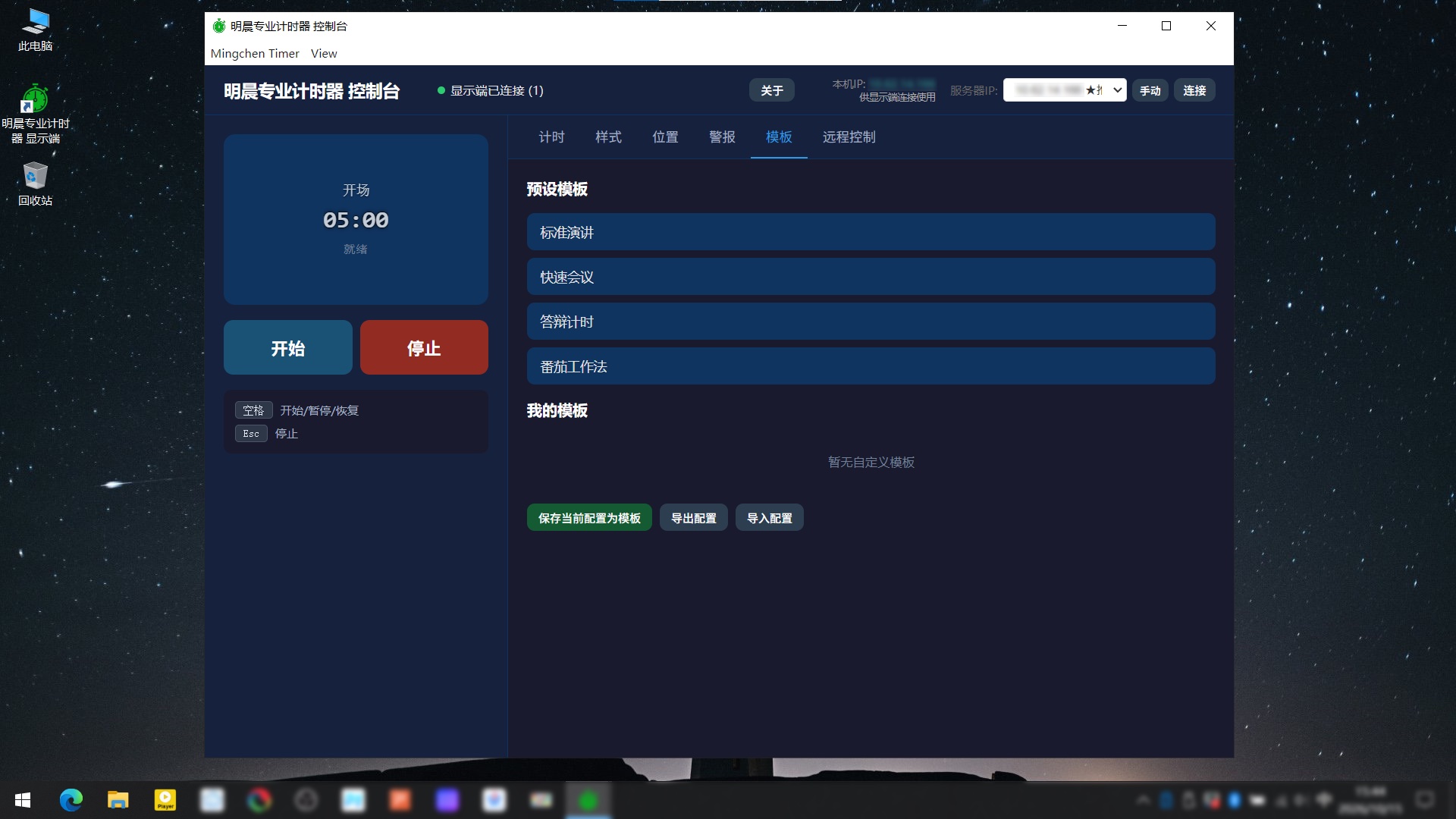Viewport: 1456px width, 819px height.
Task: Expand the 服务器IP dropdown
Action: [x=1065, y=90]
